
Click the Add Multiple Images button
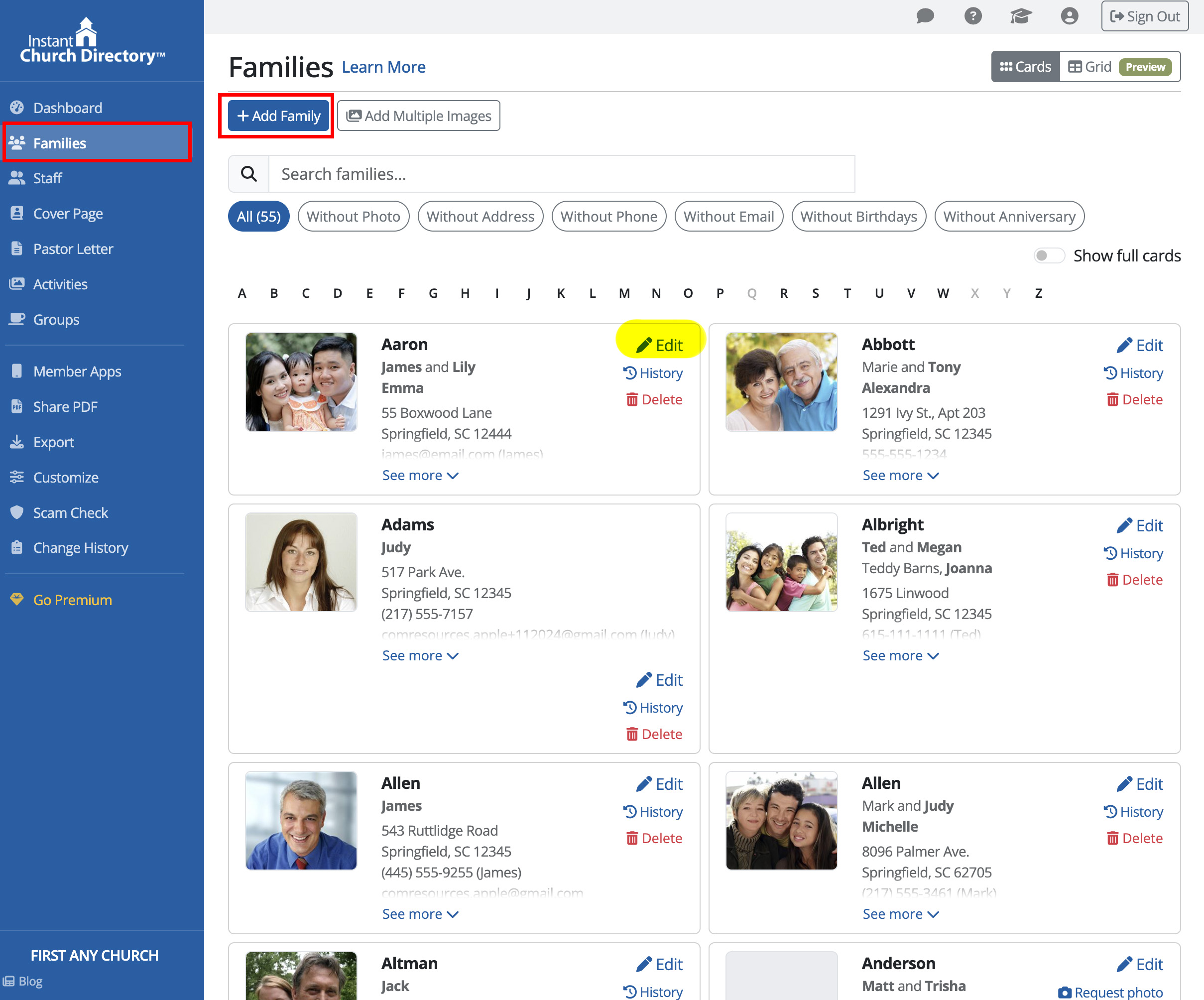coord(419,116)
